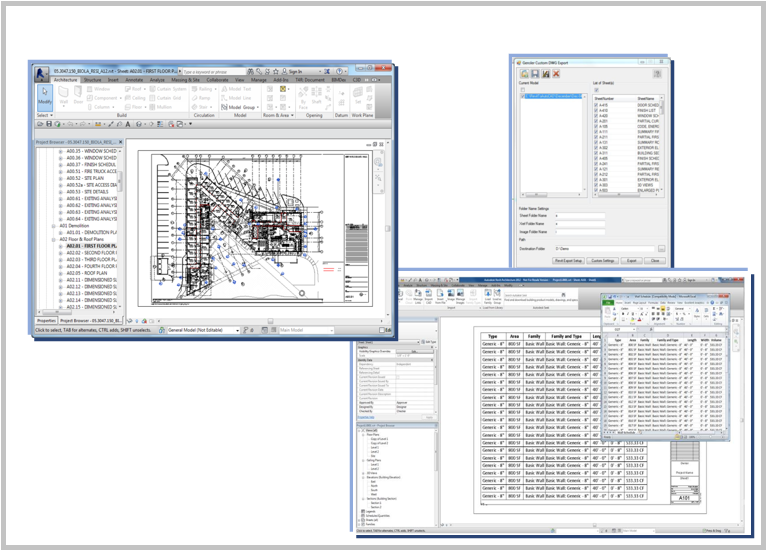Open the Roof tool dropdown arrow

[x=144, y=89]
